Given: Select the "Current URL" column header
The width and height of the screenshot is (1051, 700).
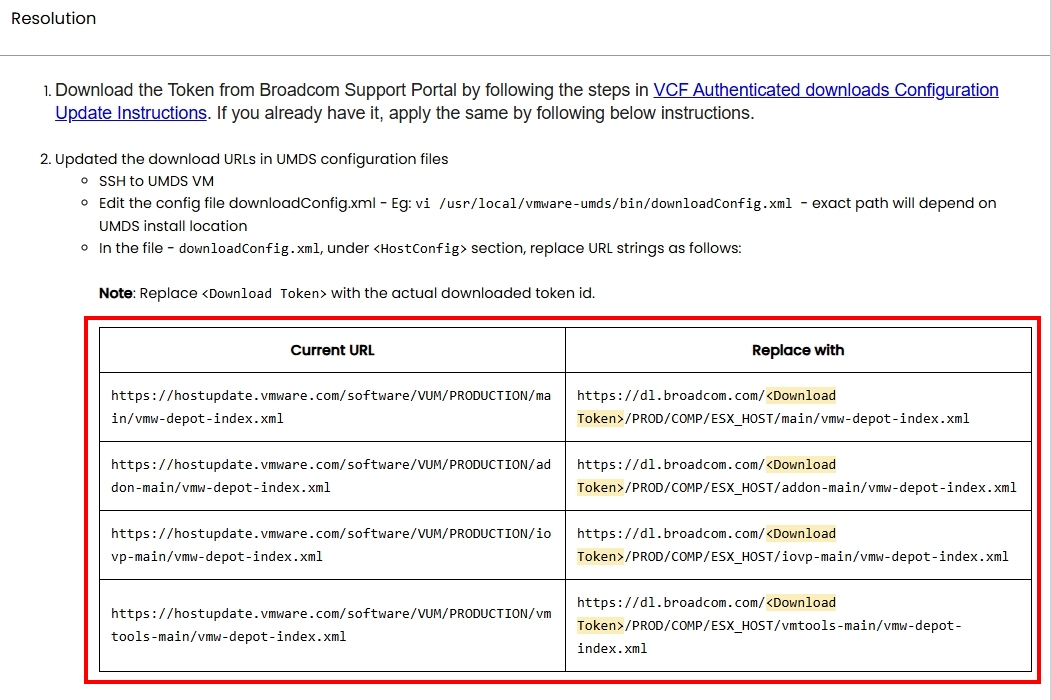Looking at the screenshot, I should tap(332, 350).
